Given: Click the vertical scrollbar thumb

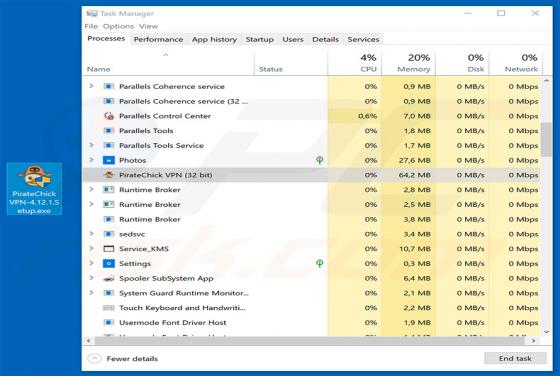Looking at the screenshot, I should [x=546, y=139].
